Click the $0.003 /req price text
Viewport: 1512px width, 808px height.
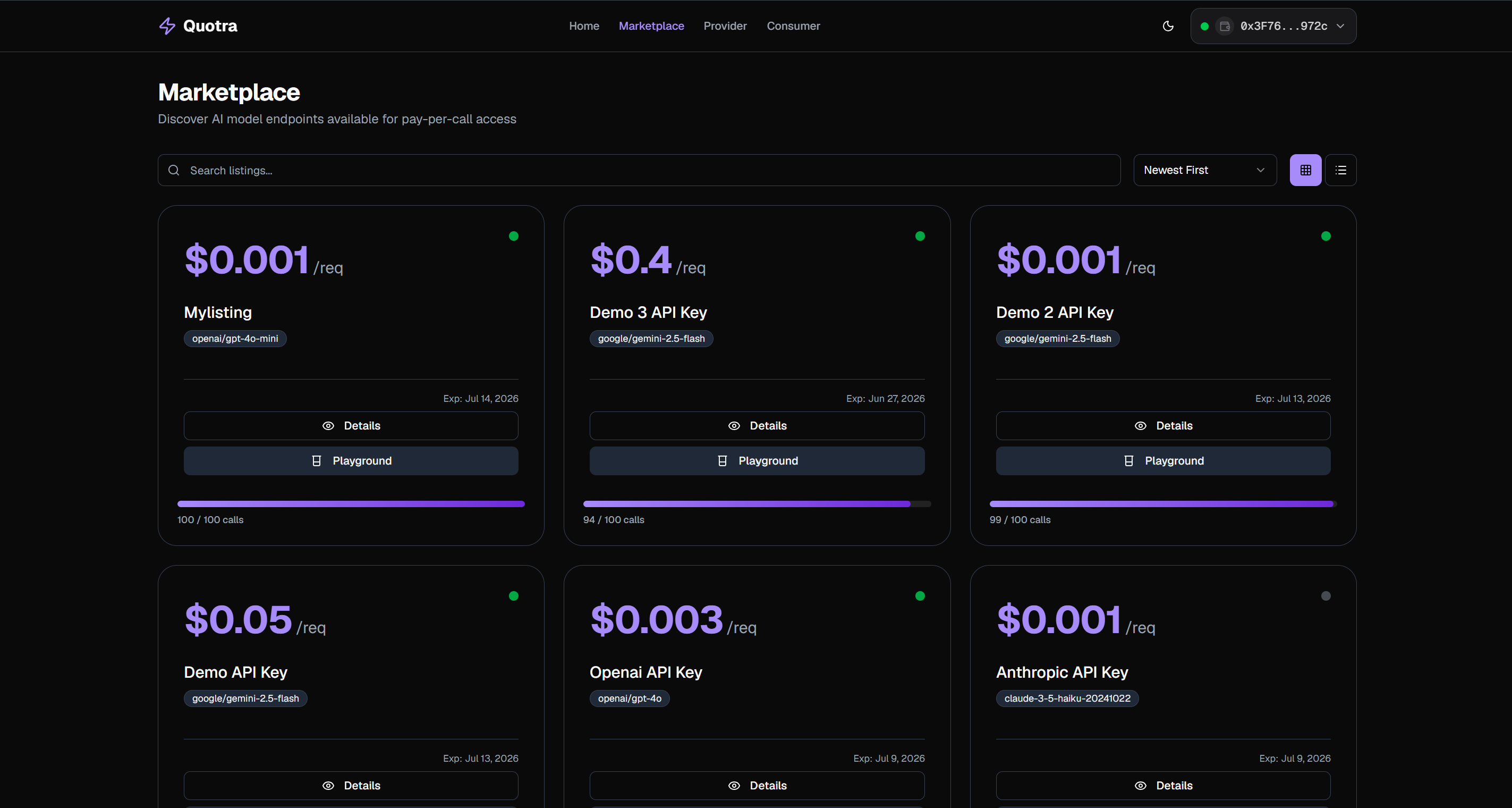point(673,620)
